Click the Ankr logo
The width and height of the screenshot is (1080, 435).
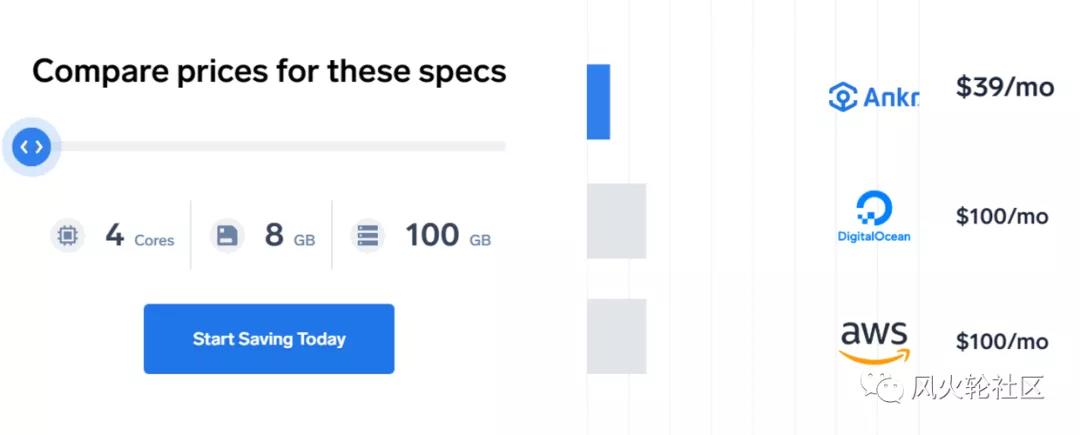[873, 96]
